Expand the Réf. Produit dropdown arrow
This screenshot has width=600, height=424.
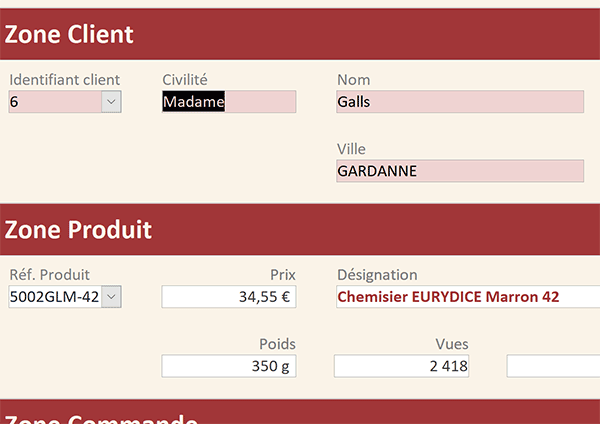point(111,297)
